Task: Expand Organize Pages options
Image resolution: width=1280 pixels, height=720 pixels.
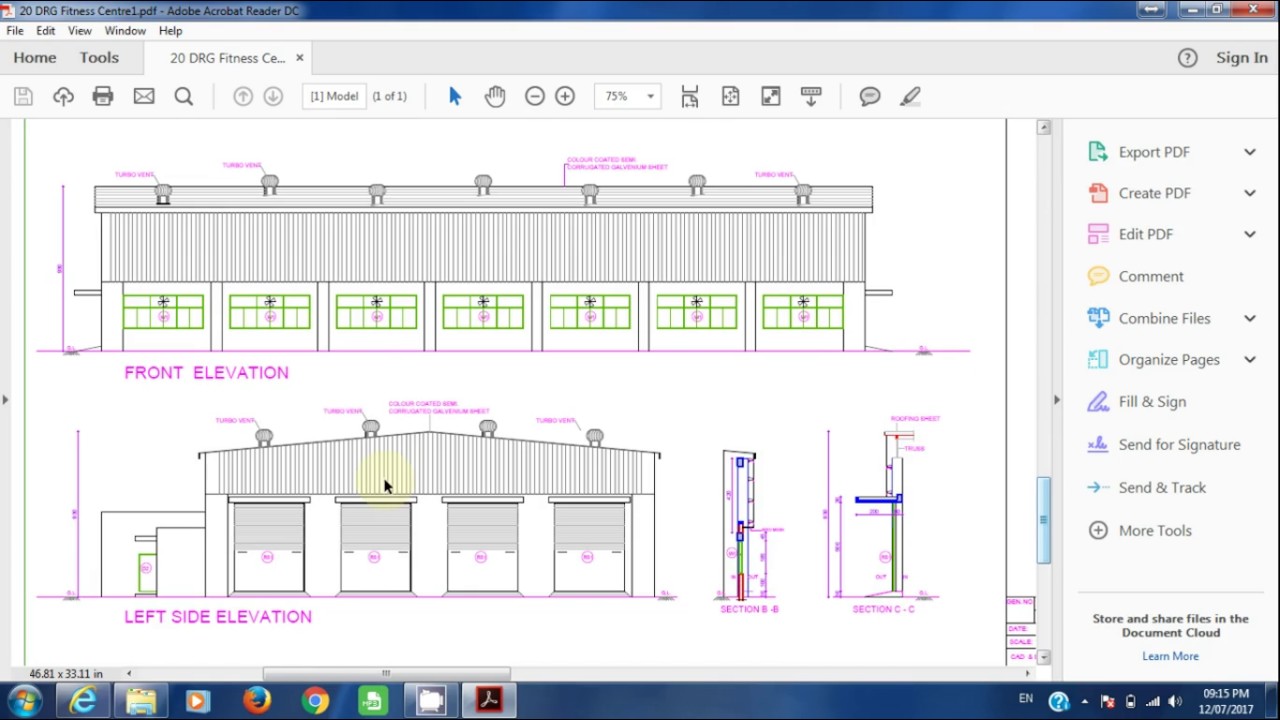Action: [x=1250, y=359]
